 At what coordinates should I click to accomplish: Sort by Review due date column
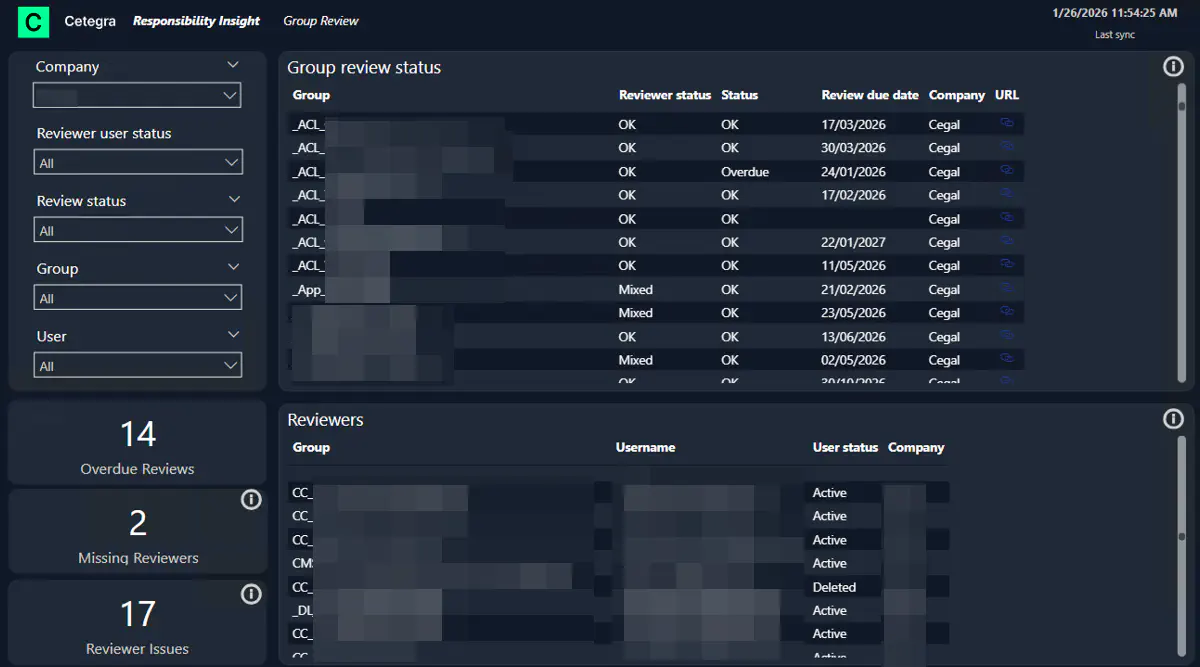pyautogui.click(x=869, y=95)
